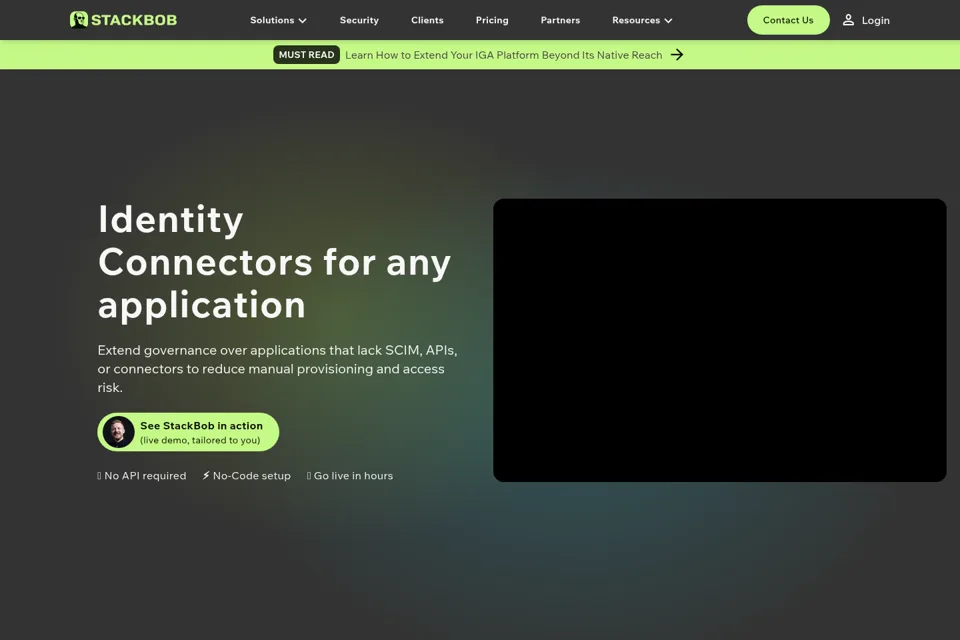Click See StackBob in action button

pyautogui.click(x=188, y=432)
